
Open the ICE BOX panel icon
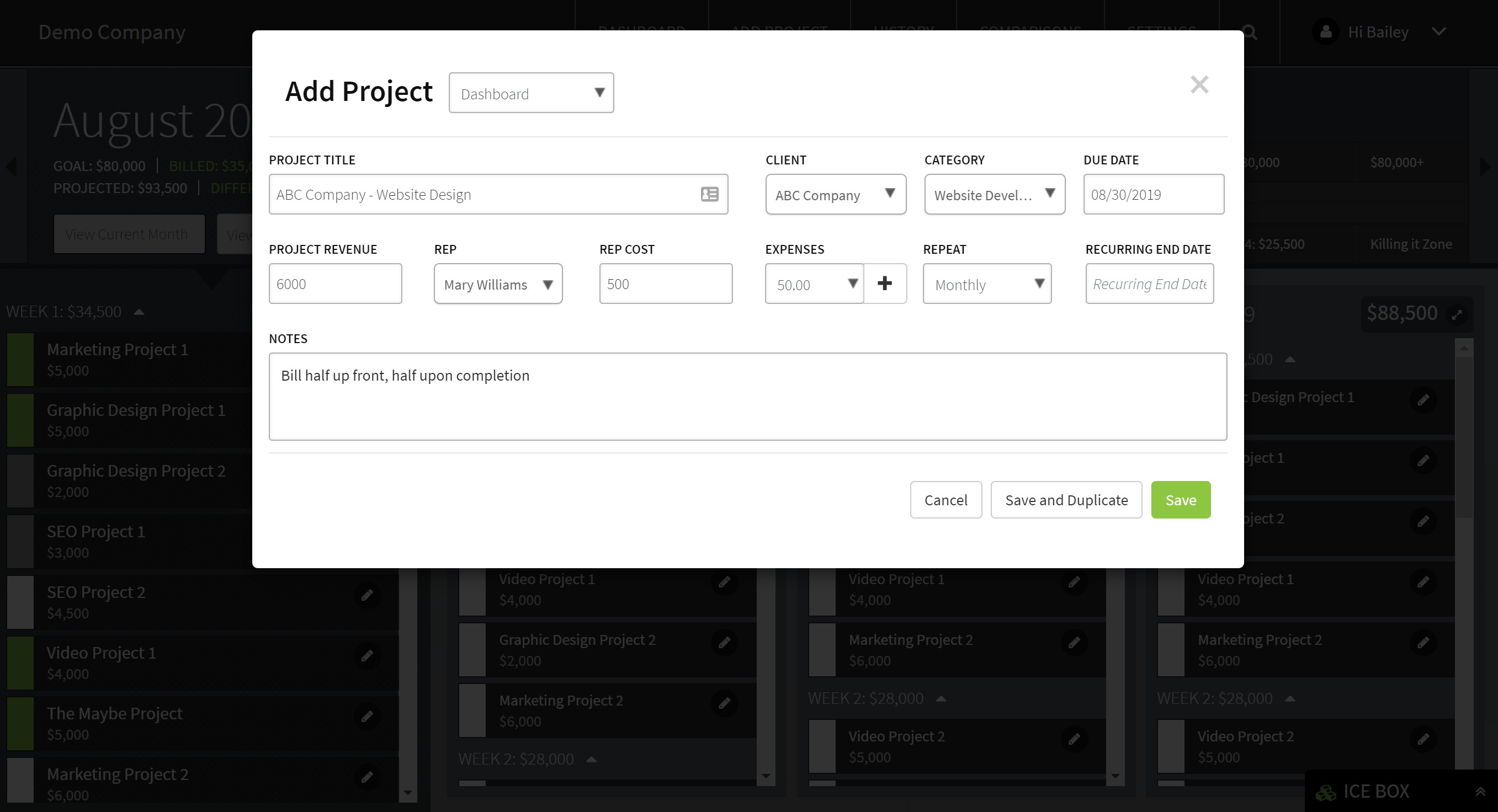(x=1326, y=792)
